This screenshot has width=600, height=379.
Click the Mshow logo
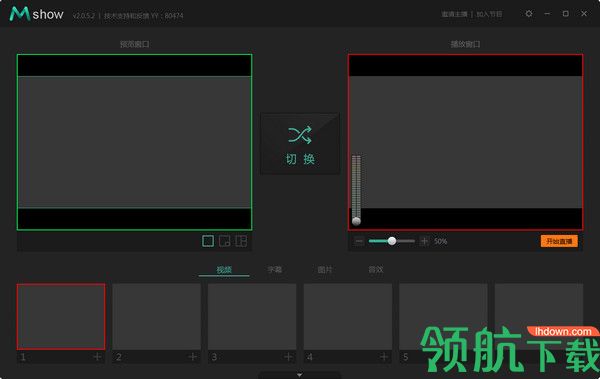coord(36,14)
